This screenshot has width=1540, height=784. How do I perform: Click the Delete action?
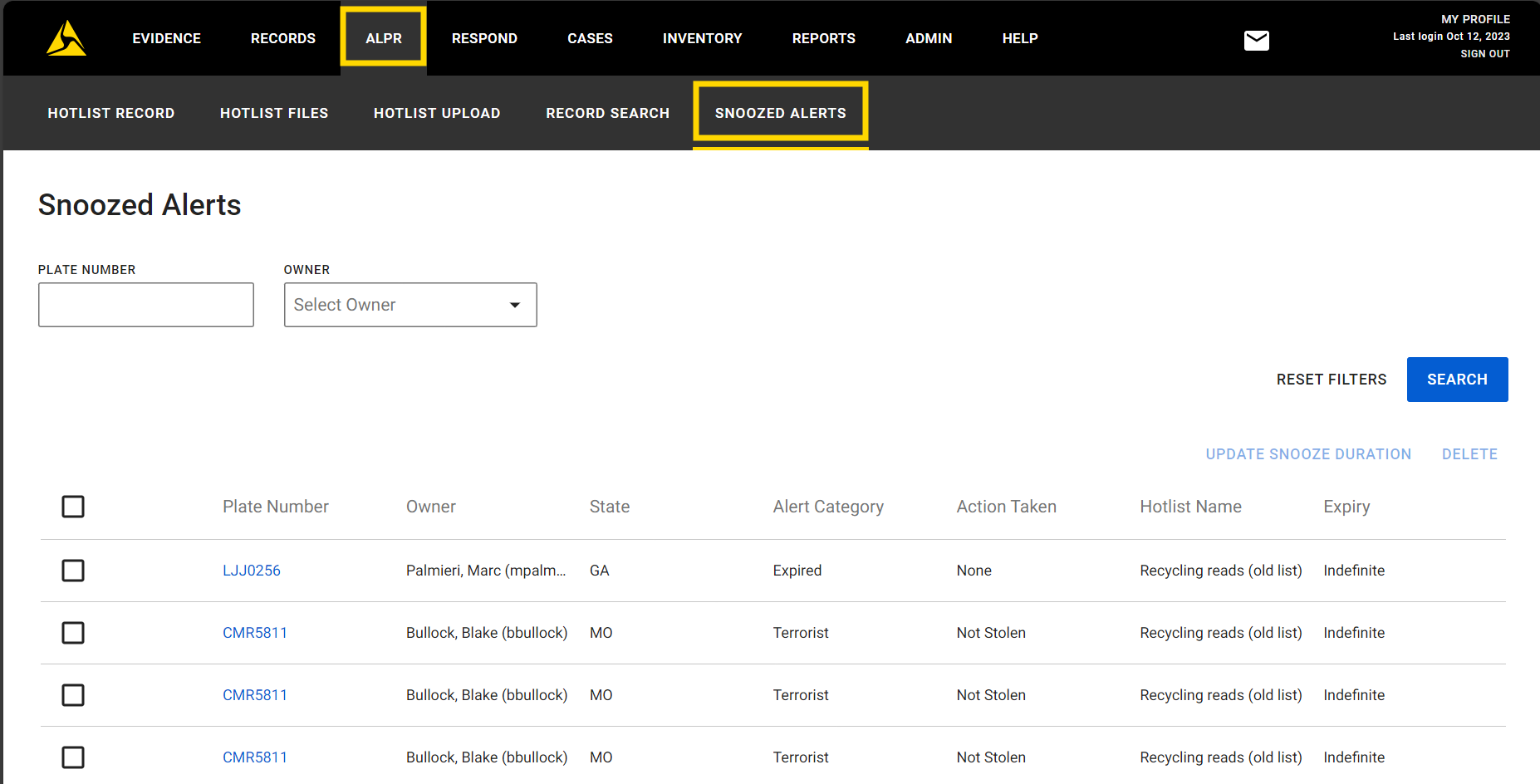point(1469,454)
